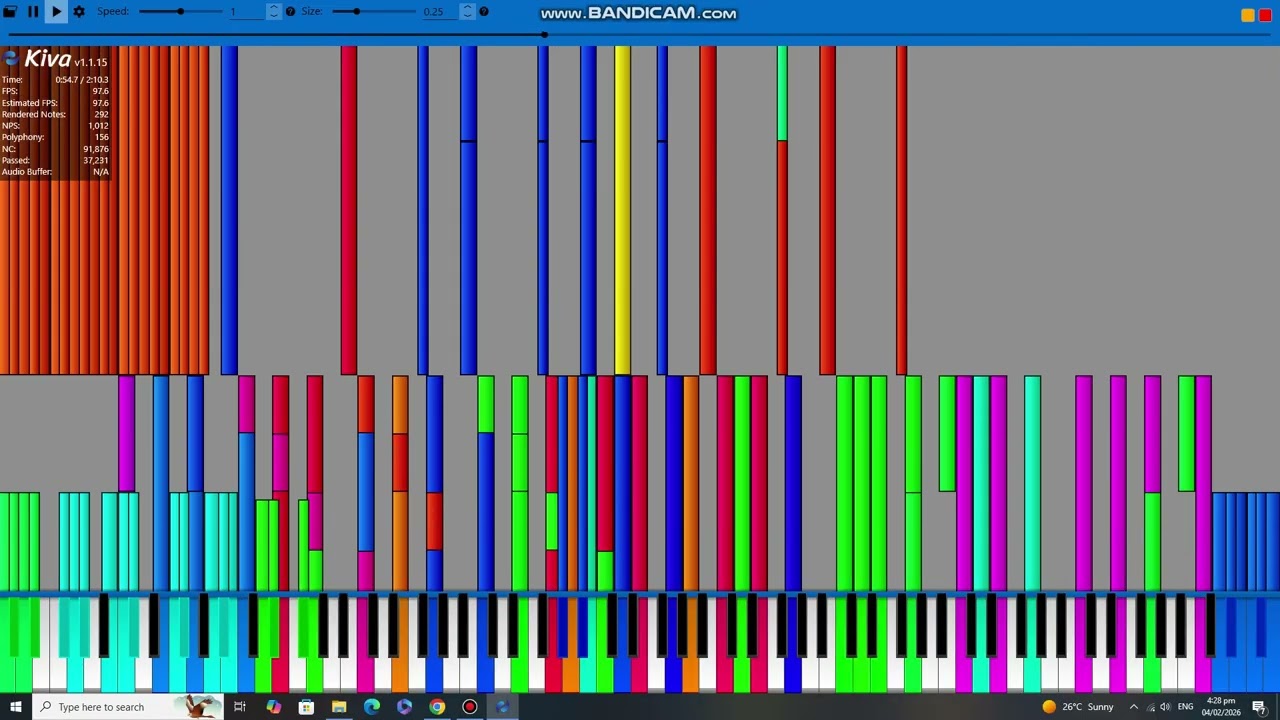The height and width of the screenshot is (720, 1280).
Task: Open Google Chrome from taskbar
Action: click(437, 707)
